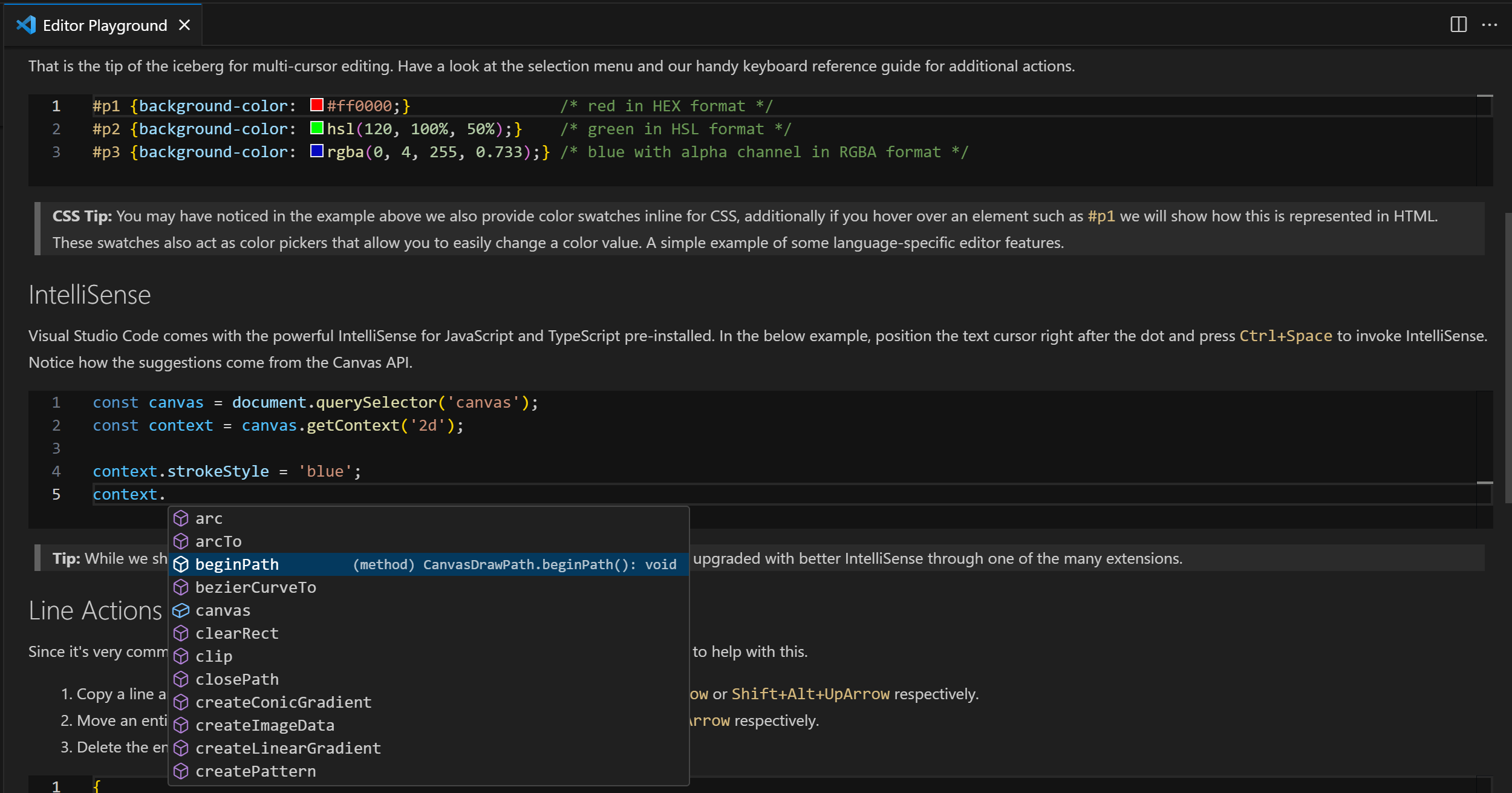Close the Editor Playground tab

click(x=184, y=25)
